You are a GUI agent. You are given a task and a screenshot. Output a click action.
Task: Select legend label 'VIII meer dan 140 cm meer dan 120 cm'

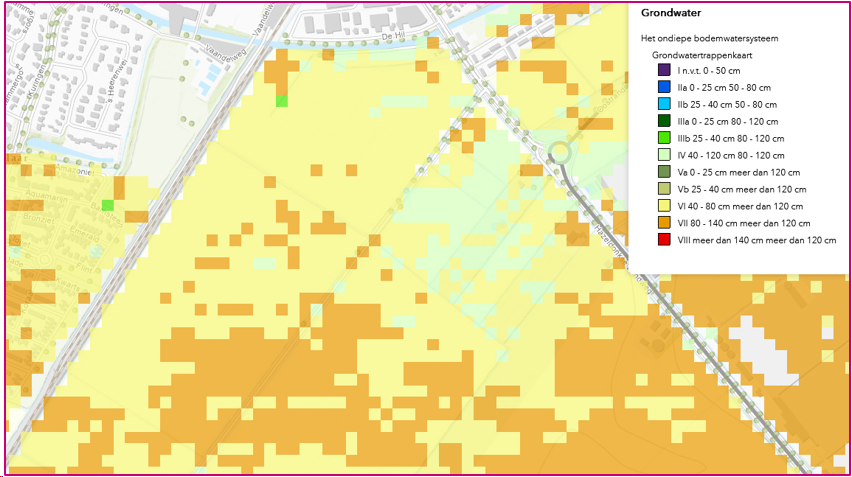(x=756, y=240)
